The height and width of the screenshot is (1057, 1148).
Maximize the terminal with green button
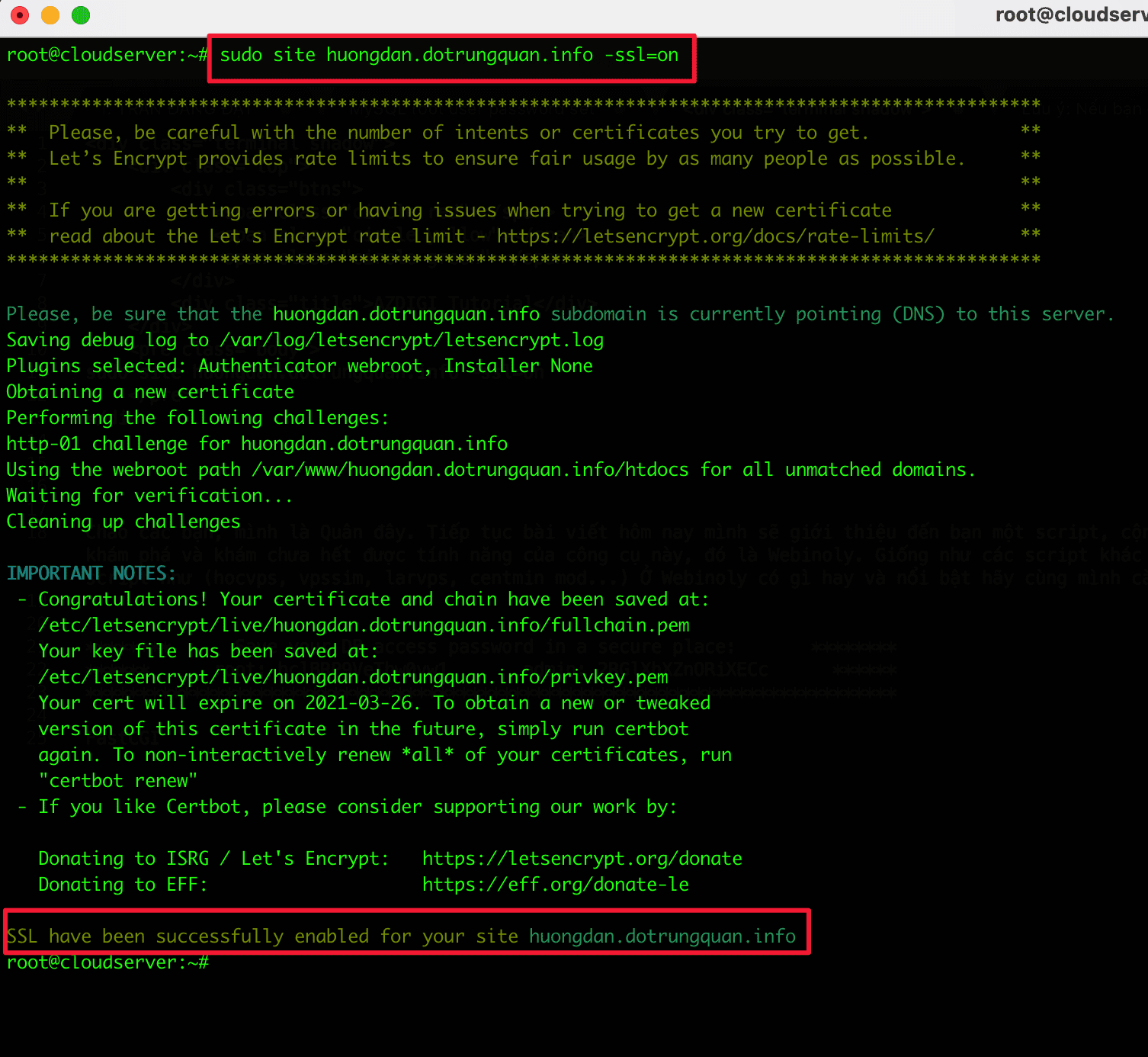pyautogui.click(x=81, y=15)
